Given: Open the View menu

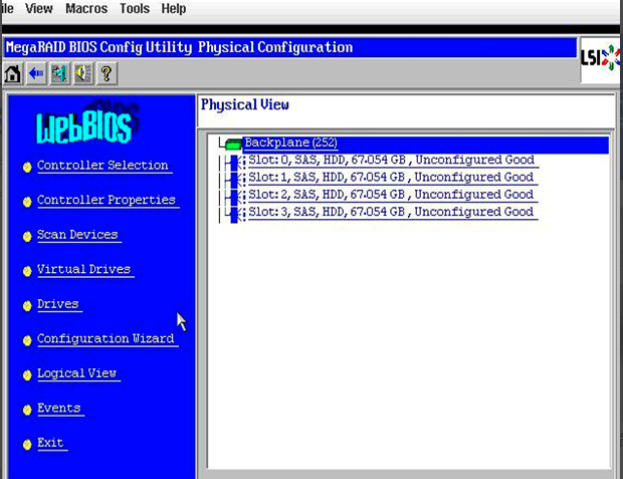Looking at the screenshot, I should [39, 8].
